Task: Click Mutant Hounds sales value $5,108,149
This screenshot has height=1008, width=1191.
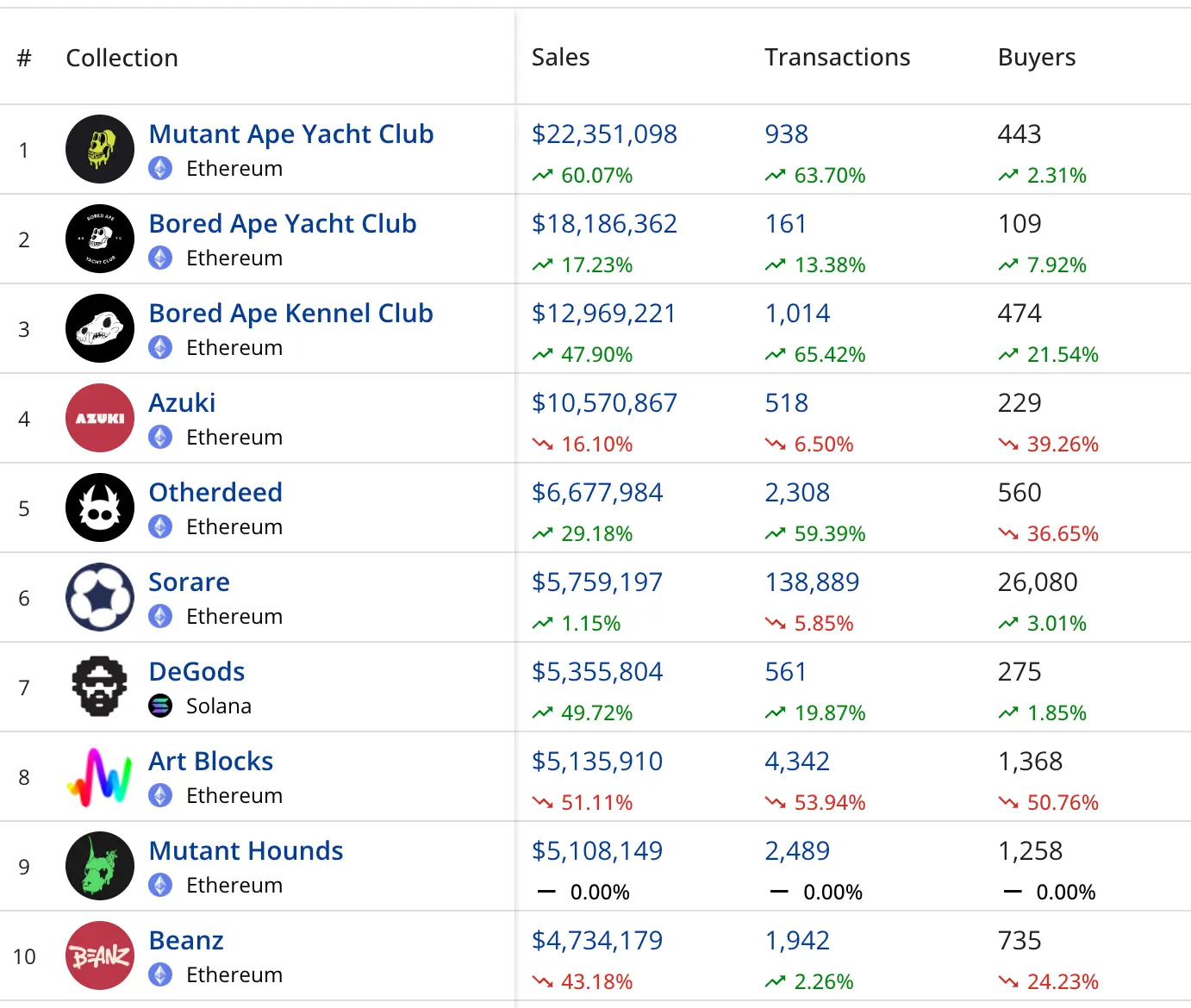Action: (x=597, y=851)
